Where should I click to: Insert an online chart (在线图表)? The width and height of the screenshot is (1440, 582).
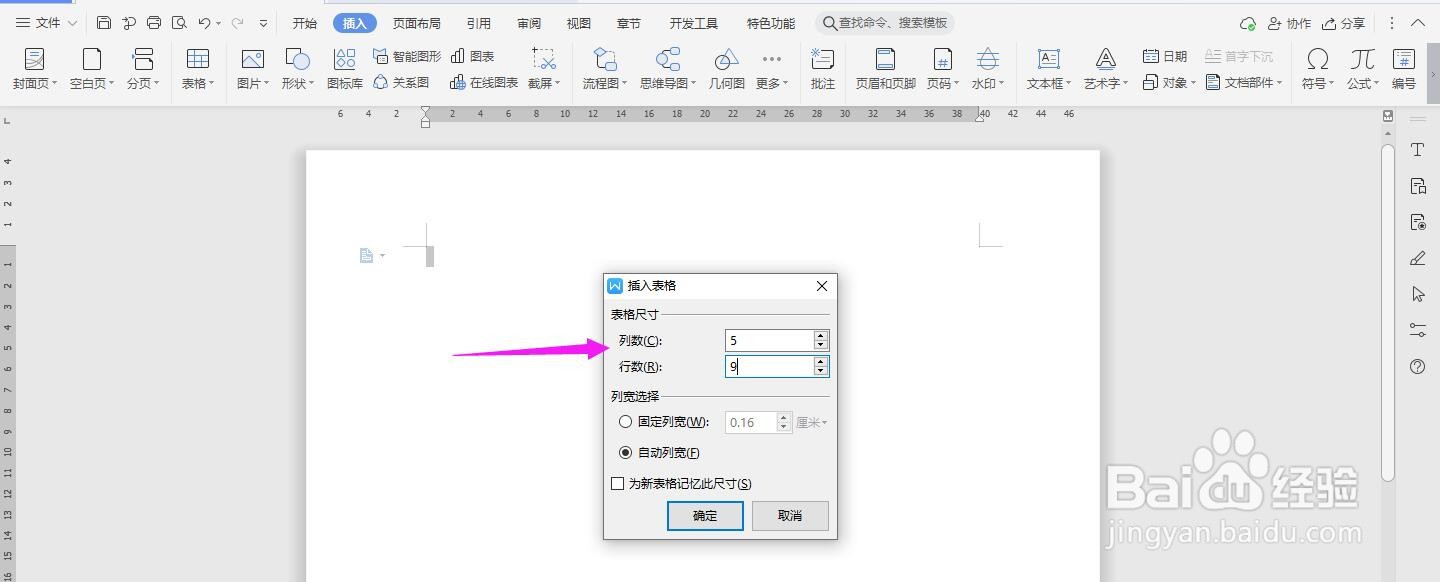pyautogui.click(x=484, y=83)
